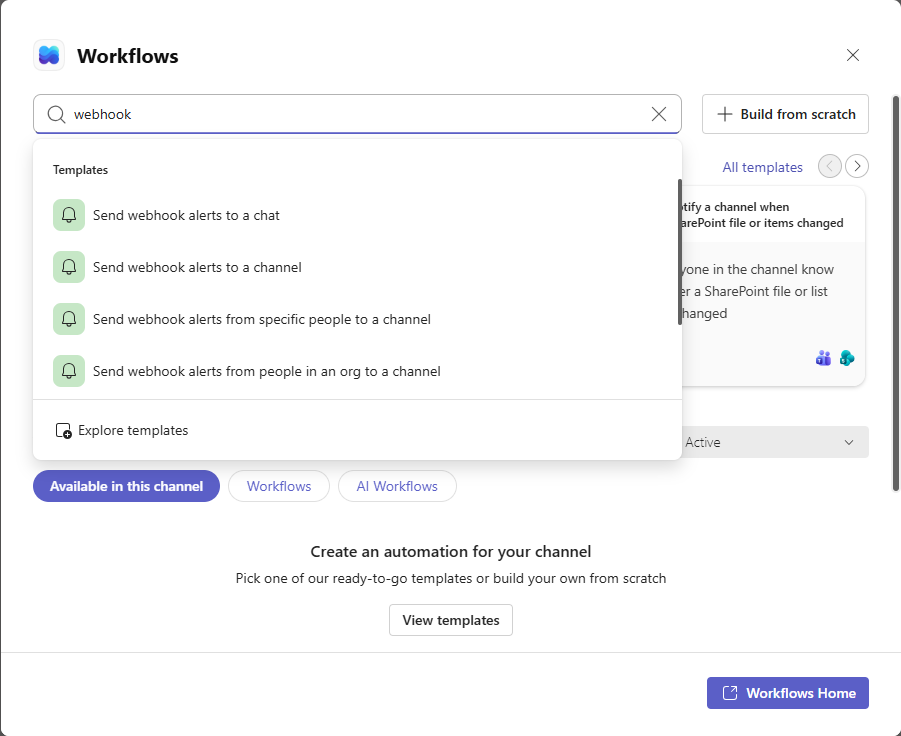Image resolution: width=901 pixels, height=736 pixels.
Task: Click the search results dropdown scrollbar
Action: 680,252
